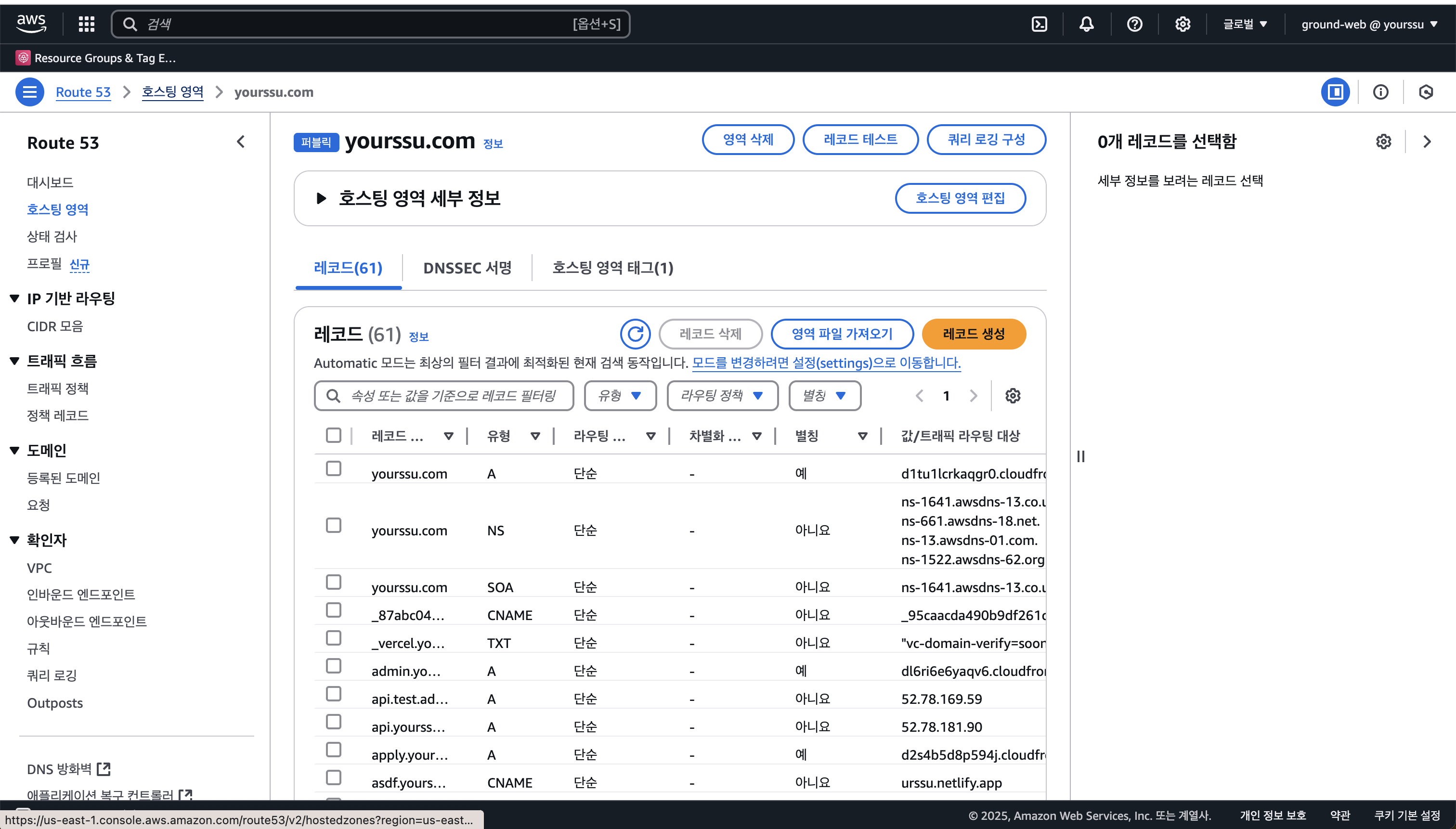
Task: Open the AWS services grid menu
Action: point(87,24)
